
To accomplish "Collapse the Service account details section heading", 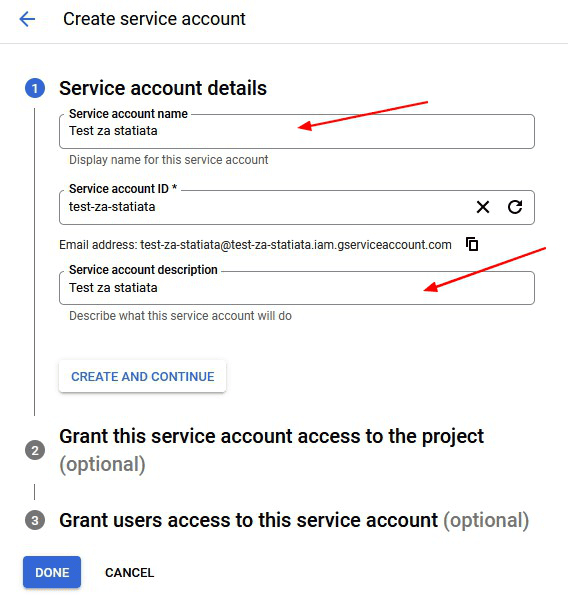I will coord(163,88).
